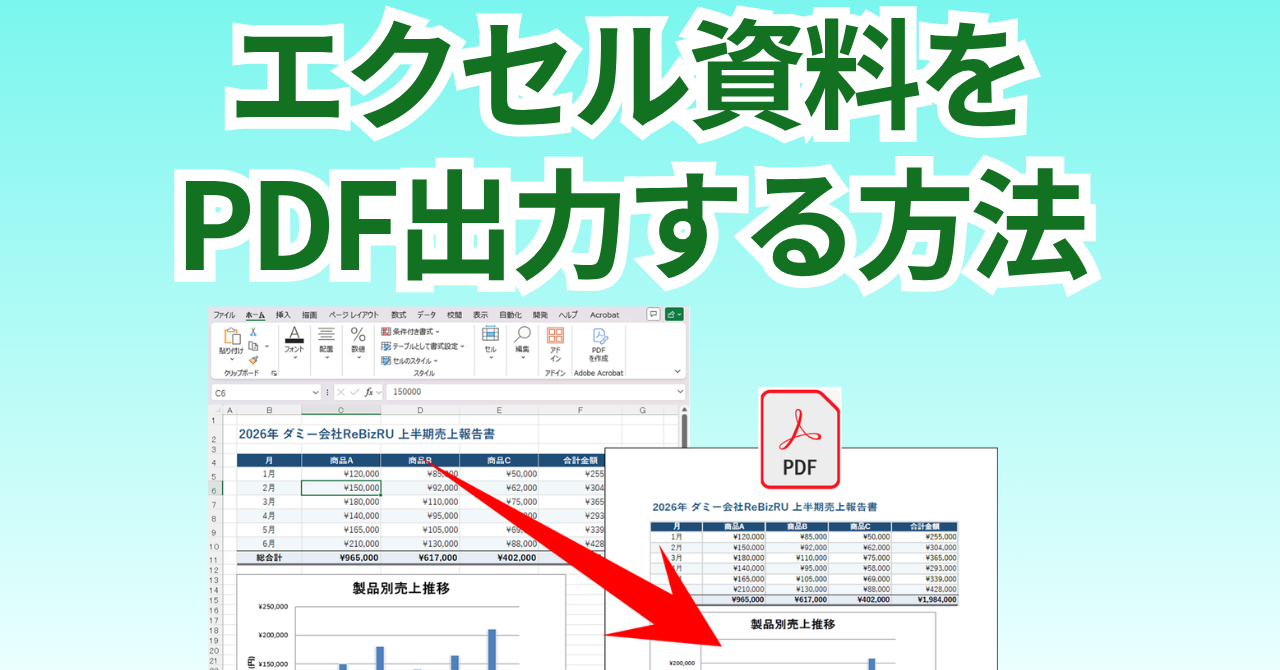
Task: Open the Alignment (配置) group icon
Action: (326, 334)
